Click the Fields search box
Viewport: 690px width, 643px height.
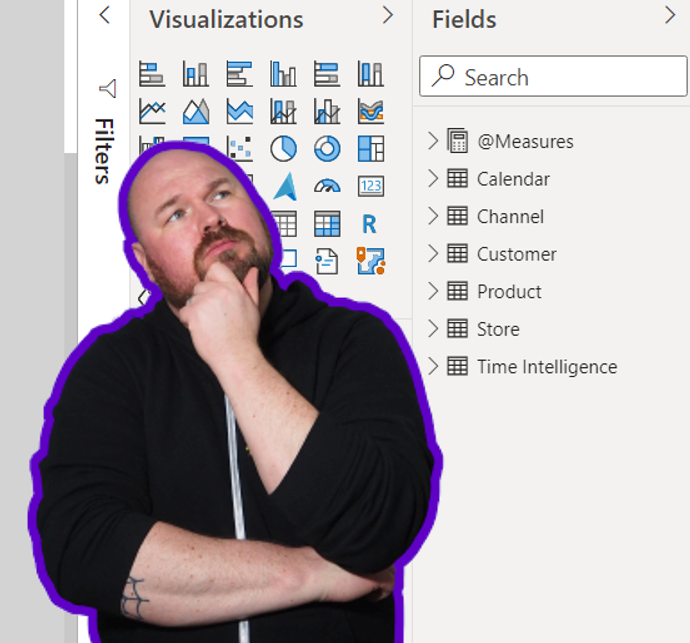(x=553, y=76)
